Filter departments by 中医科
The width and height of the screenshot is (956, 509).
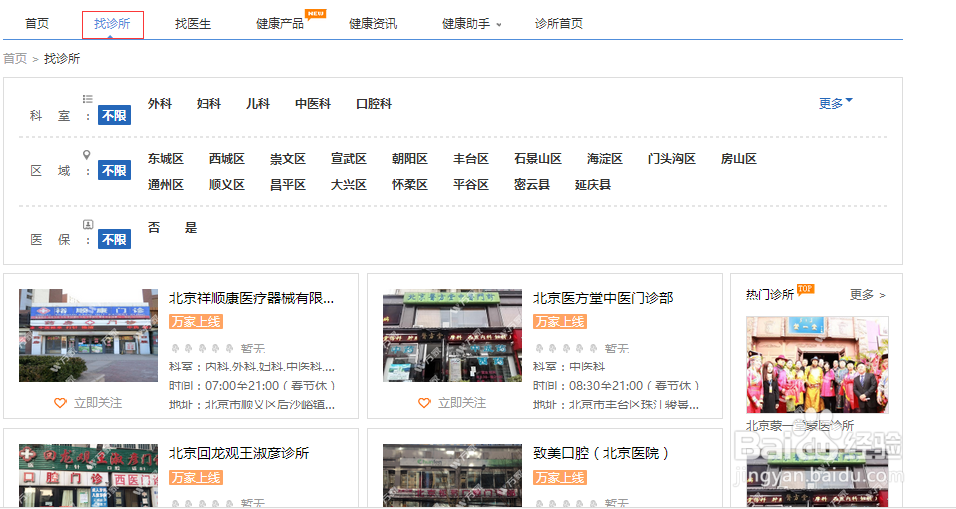[313, 104]
